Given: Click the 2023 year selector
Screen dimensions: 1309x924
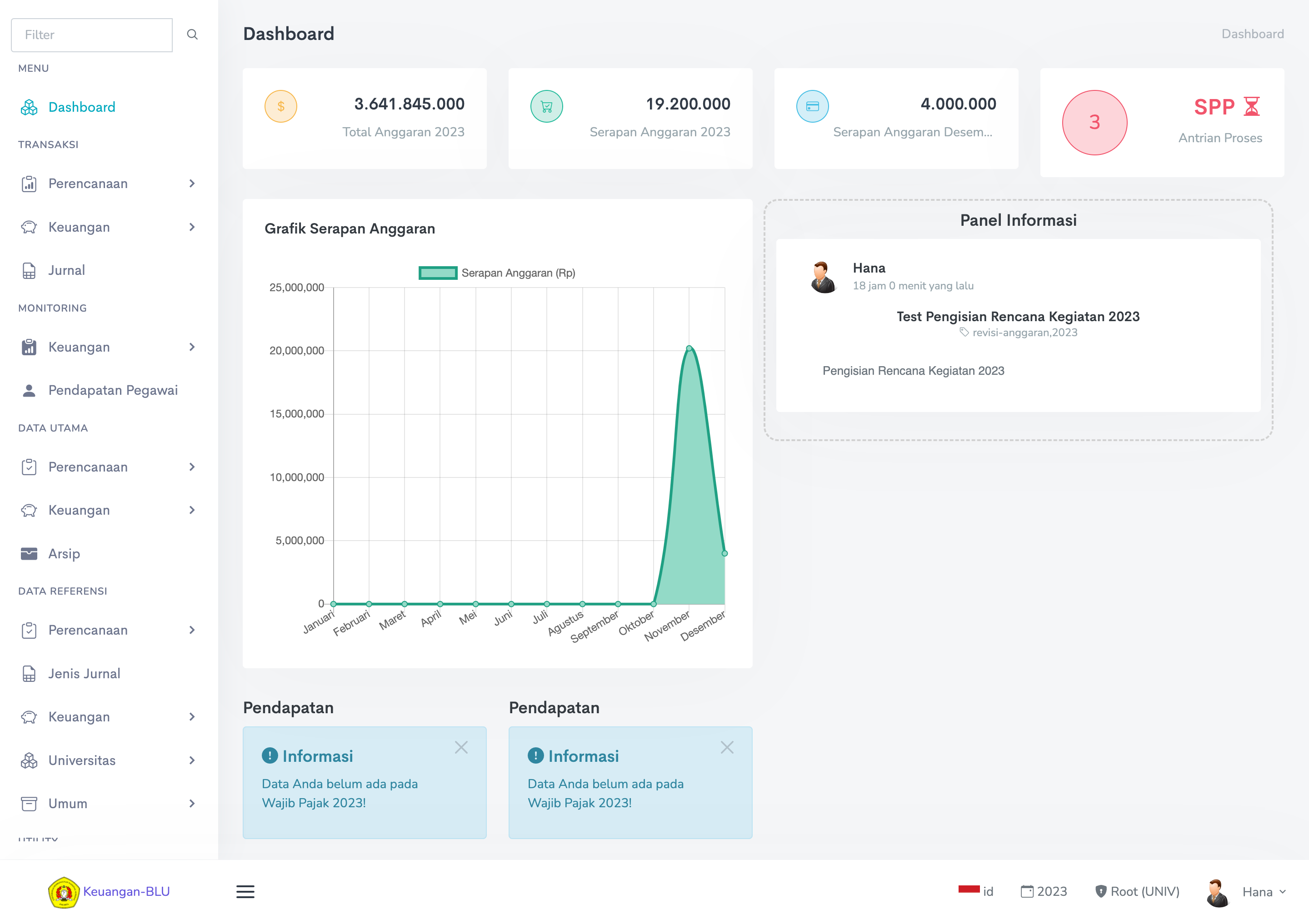Looking at the screenshot, I should 1044,892.
